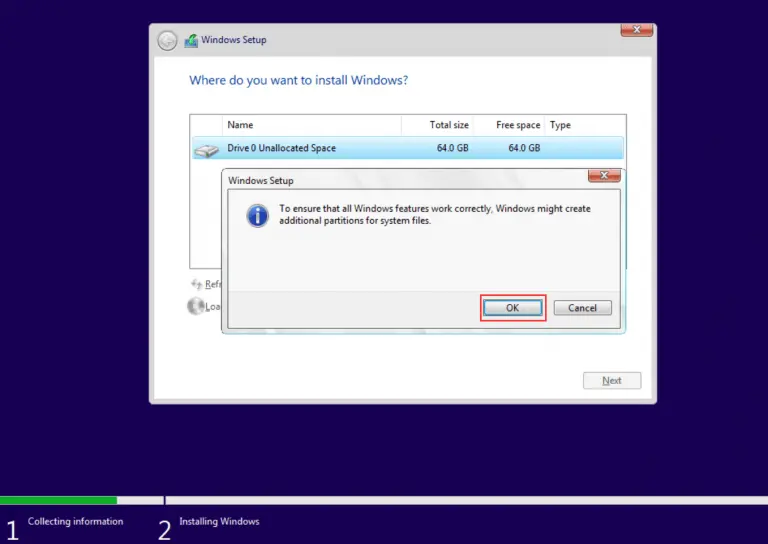Click the partition message text in dialog
The height and width of the screenshot is (544, 768).
tap(435, 214)
